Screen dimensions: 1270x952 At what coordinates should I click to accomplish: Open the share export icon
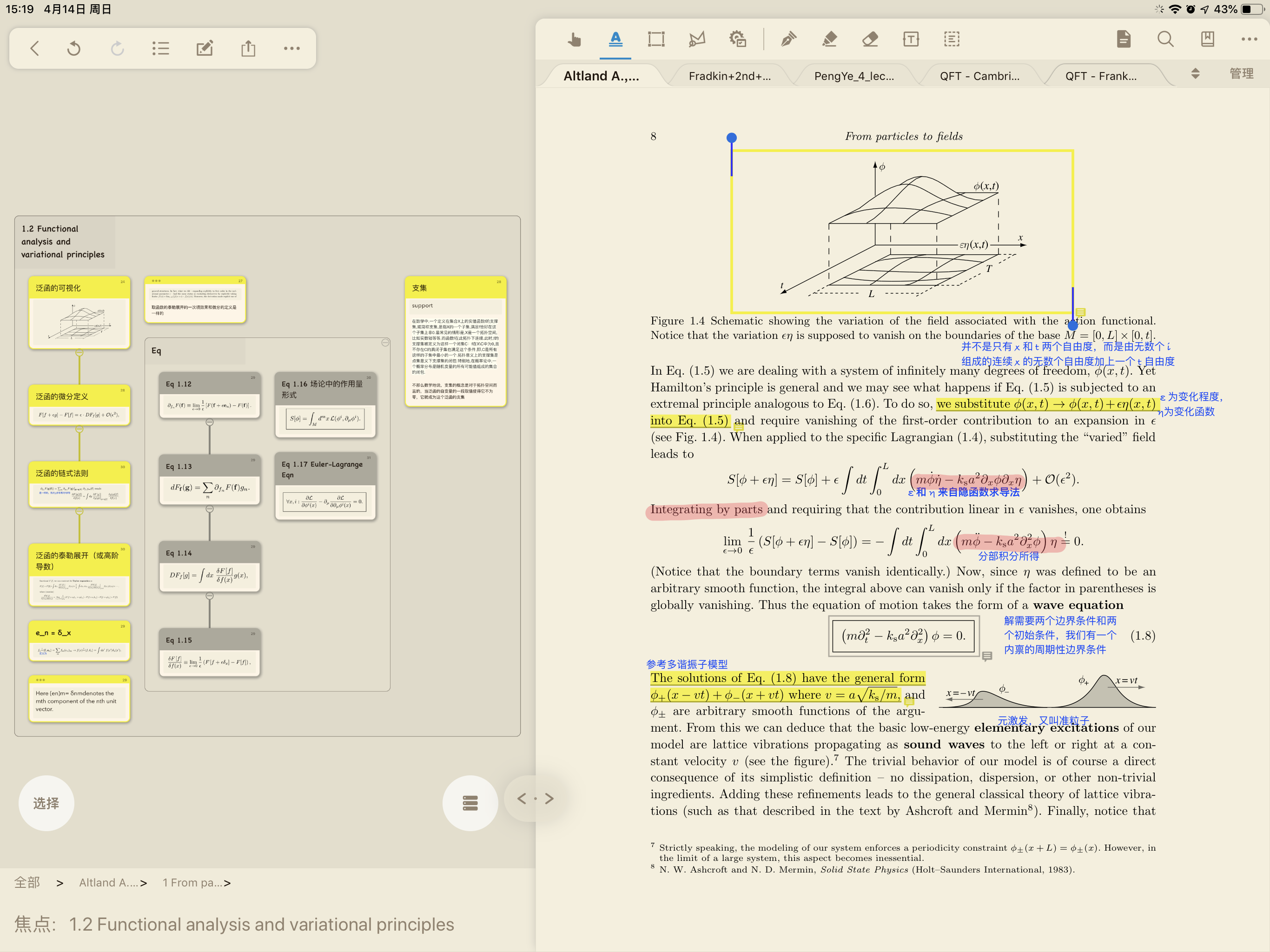[248, 49]
